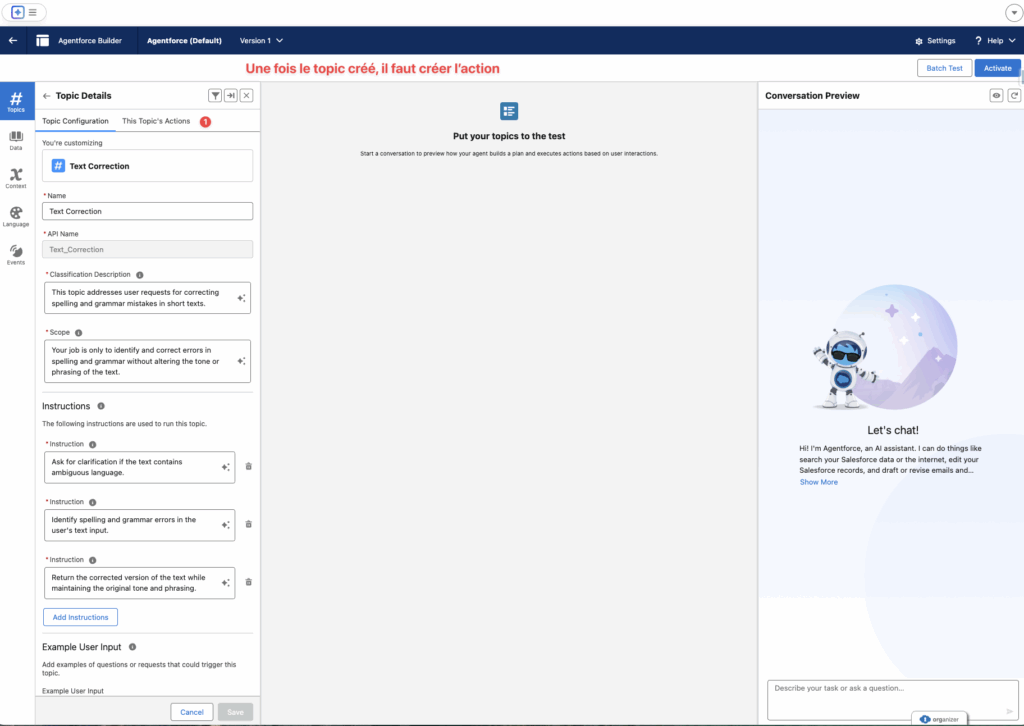Close the Topic Details panel

tap(246, 95)
